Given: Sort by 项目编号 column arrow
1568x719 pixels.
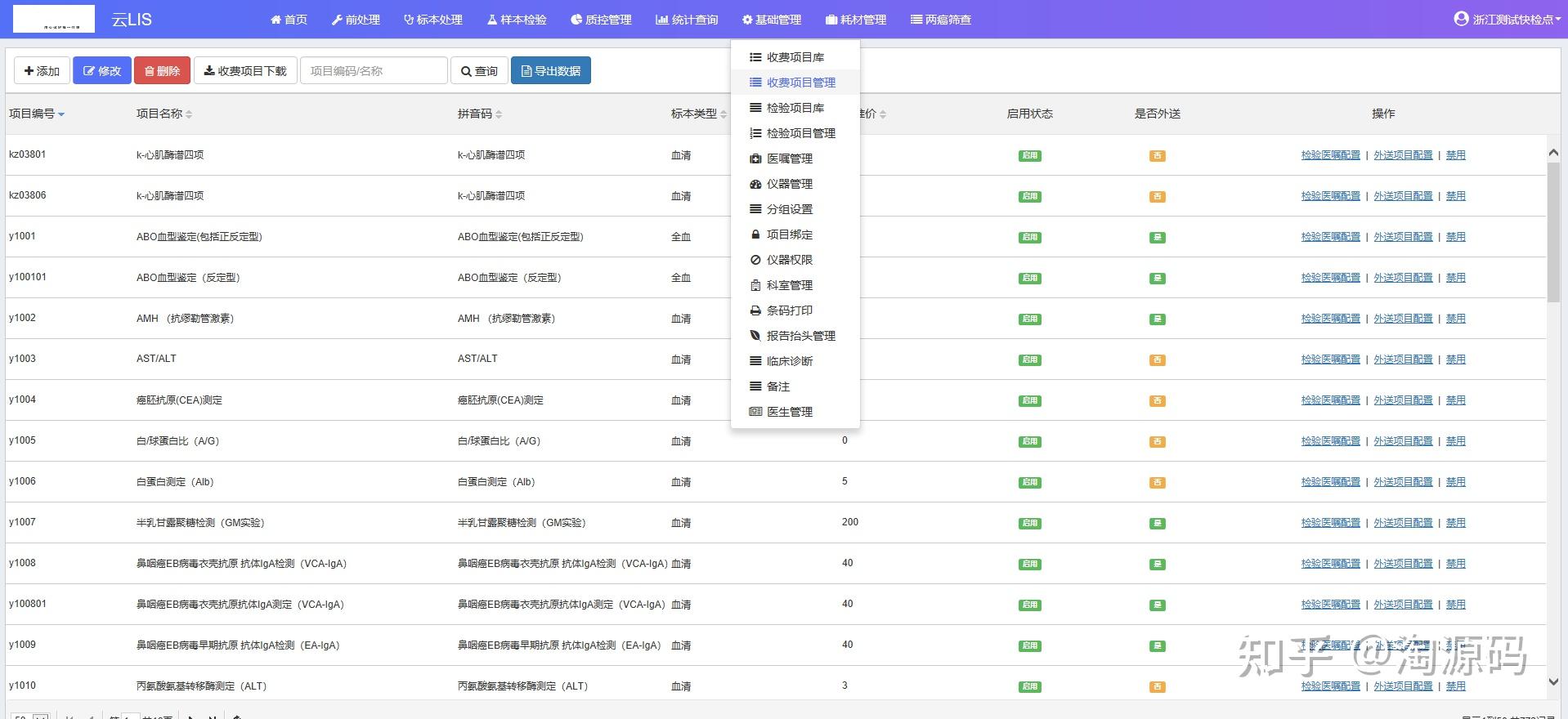Looking at the screenshot, I should [x=61, y=114].
